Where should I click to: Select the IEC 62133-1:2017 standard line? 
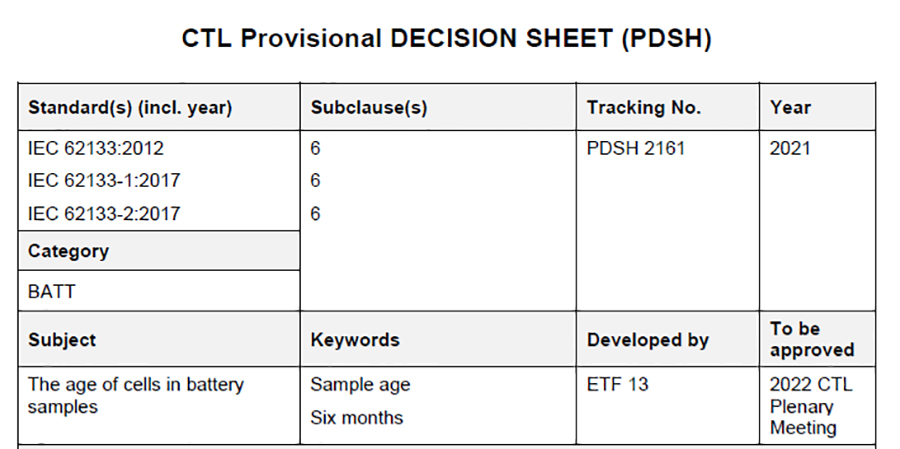pyautogui.click(x=104, y=181)
